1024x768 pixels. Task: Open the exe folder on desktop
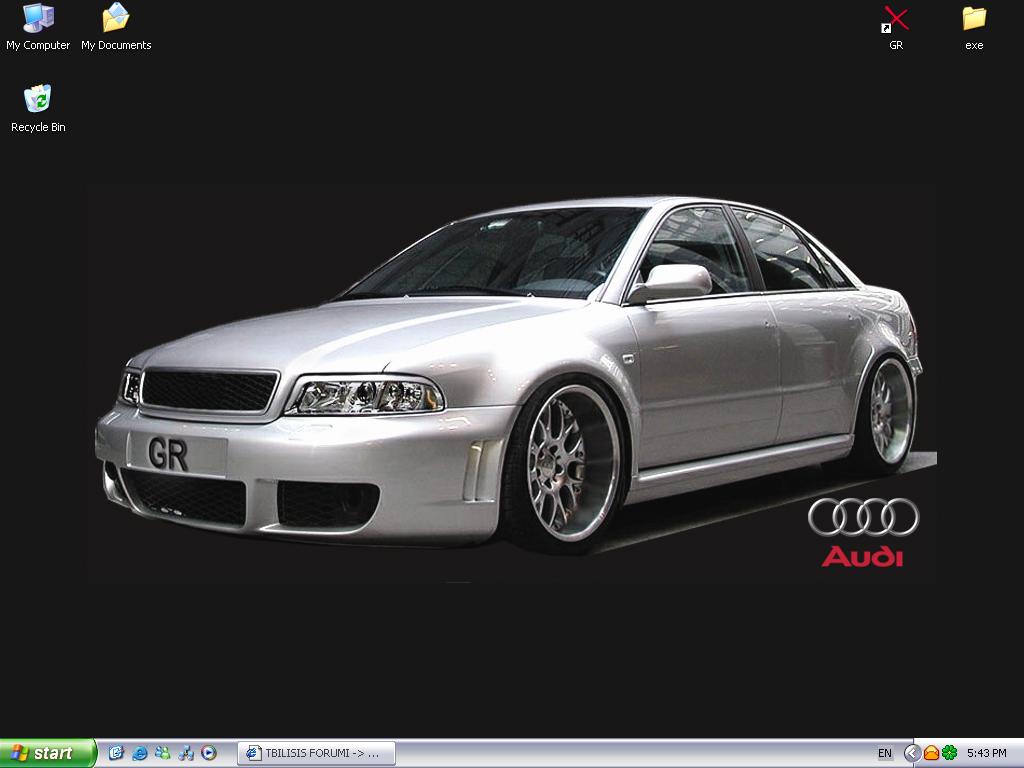(x=973, y=18)
